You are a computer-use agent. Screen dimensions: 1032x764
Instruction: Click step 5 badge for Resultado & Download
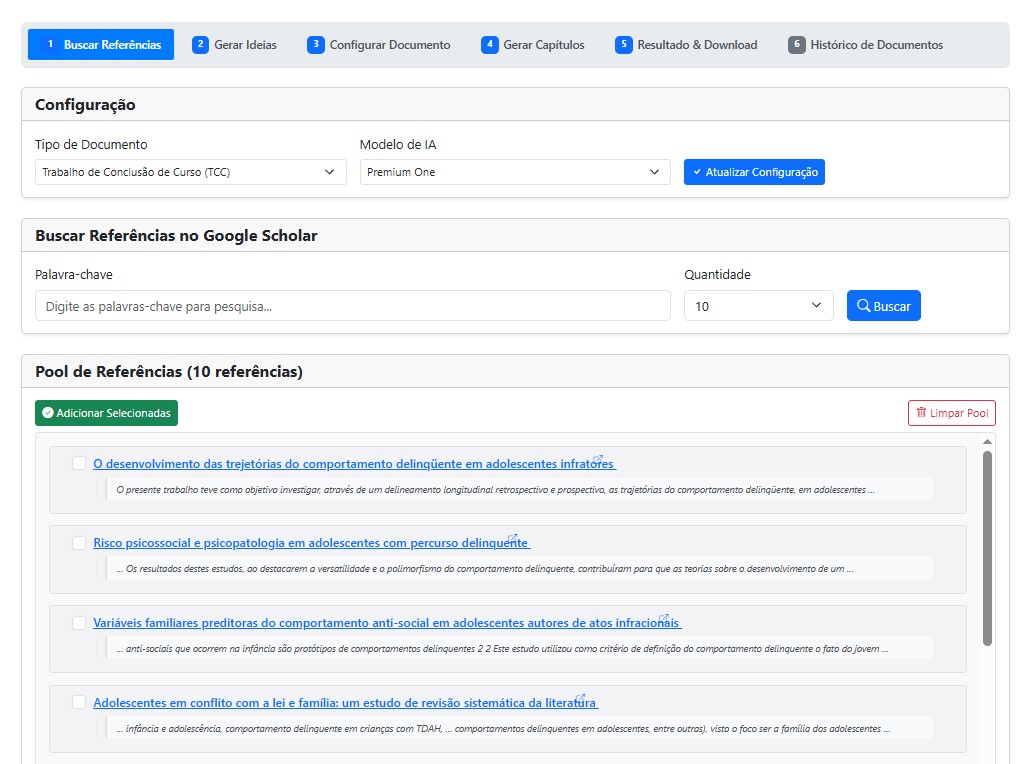coord(624,45)
